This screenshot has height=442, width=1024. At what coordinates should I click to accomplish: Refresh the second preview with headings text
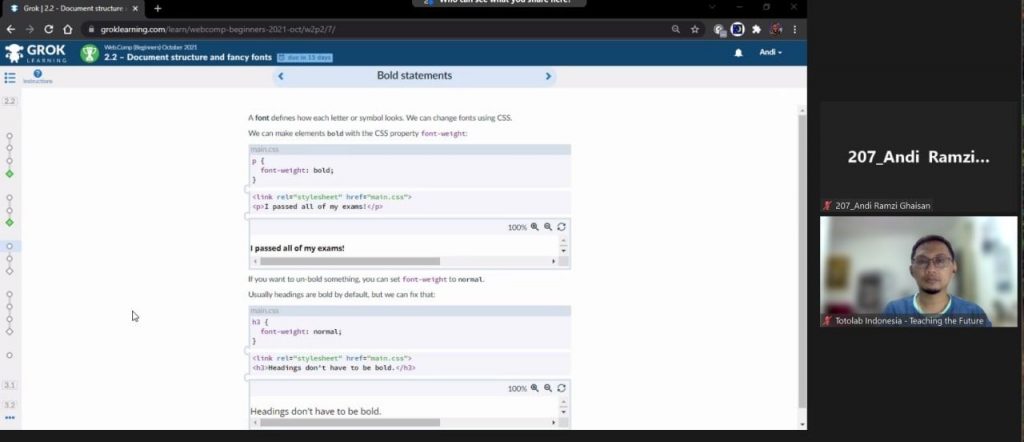(561, 388)
